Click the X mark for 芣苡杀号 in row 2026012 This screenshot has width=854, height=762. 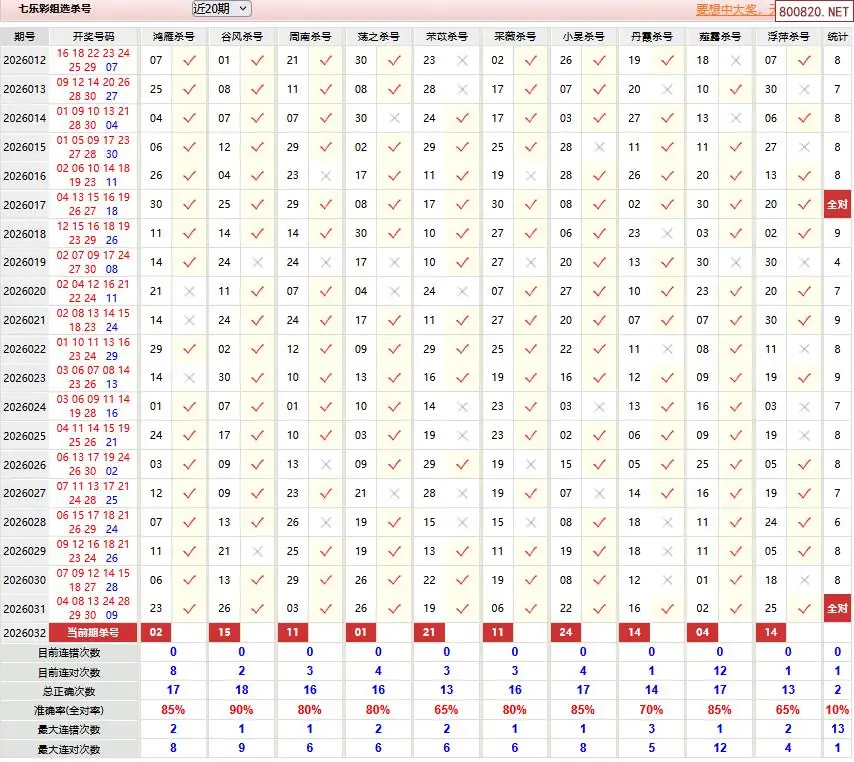[462, 60]
